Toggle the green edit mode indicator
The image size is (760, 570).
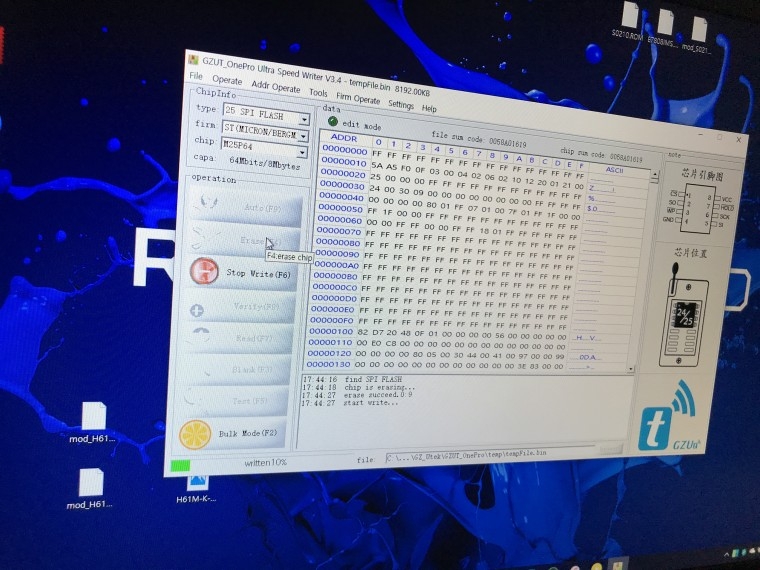point(332,121)
